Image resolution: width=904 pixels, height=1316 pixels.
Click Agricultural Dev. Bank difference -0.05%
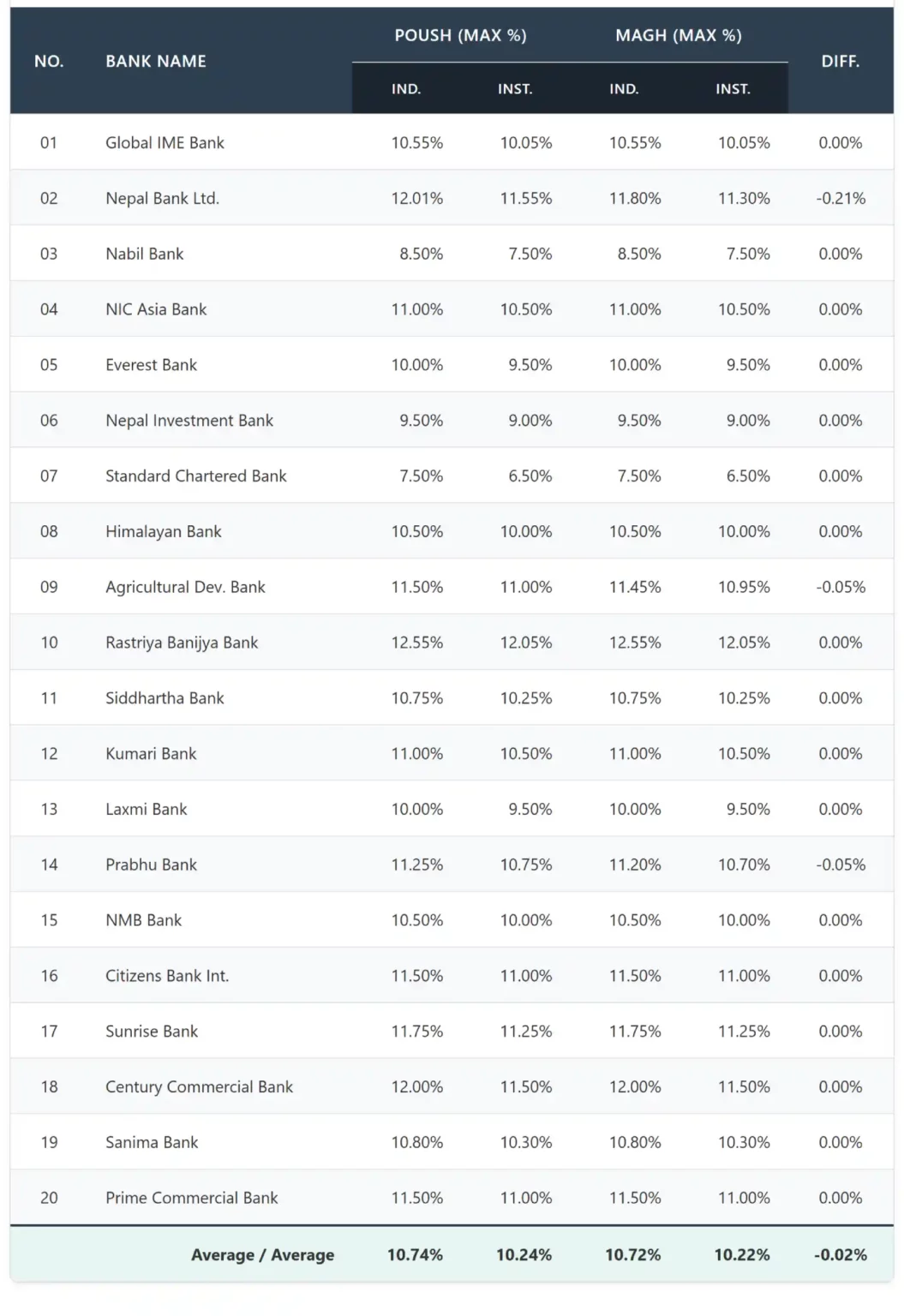(841, 588)
